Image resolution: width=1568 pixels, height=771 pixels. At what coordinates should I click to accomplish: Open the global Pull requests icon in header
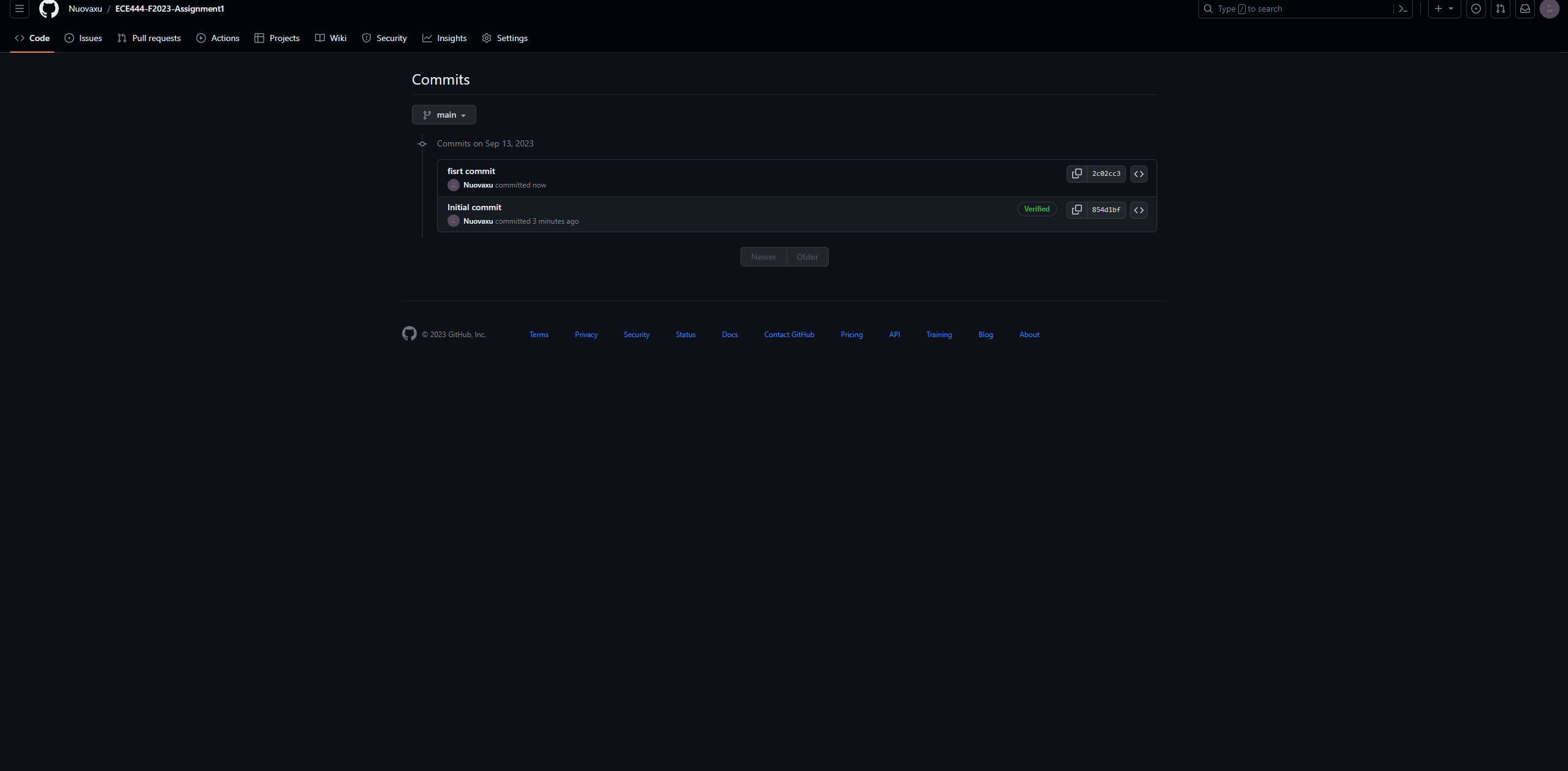pos(1501,9)
